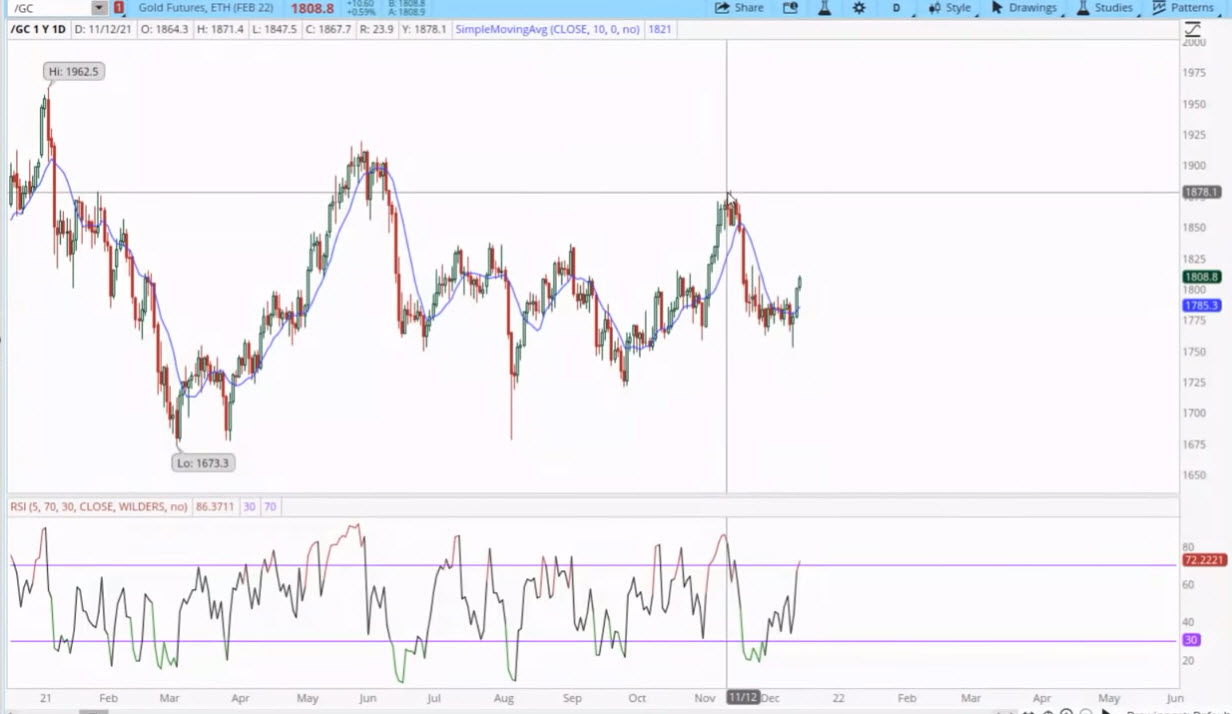Click the Hi: 1962.5 price bubble

coord(74,72)
